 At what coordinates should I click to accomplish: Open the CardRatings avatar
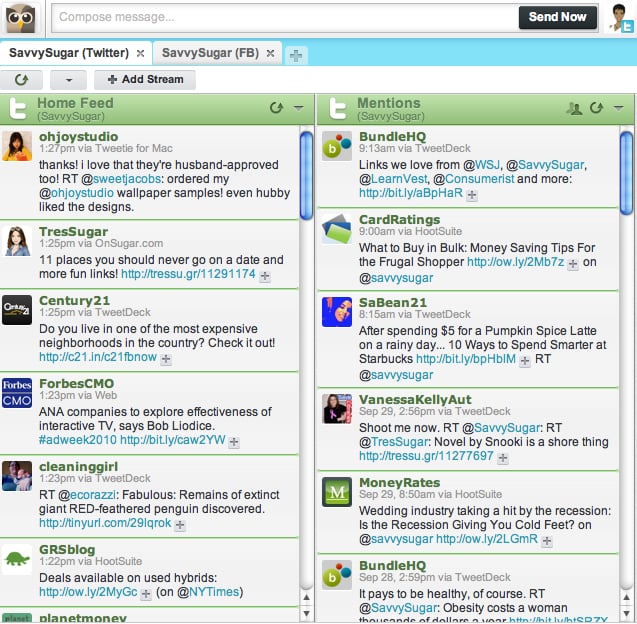click(x=337, y=229)
